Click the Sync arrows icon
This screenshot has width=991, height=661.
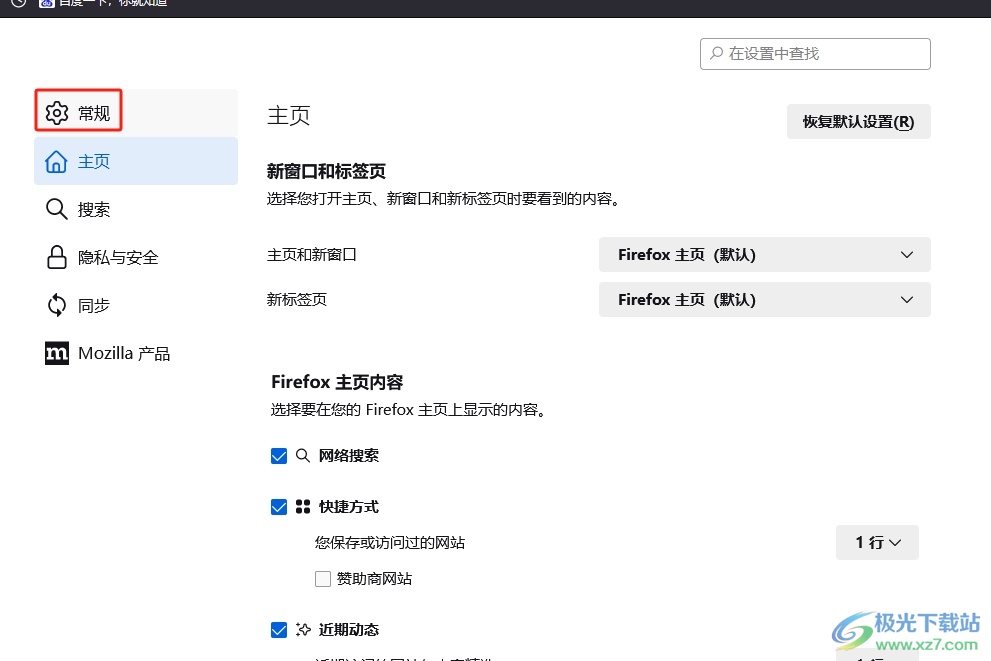tap(57, 306)
